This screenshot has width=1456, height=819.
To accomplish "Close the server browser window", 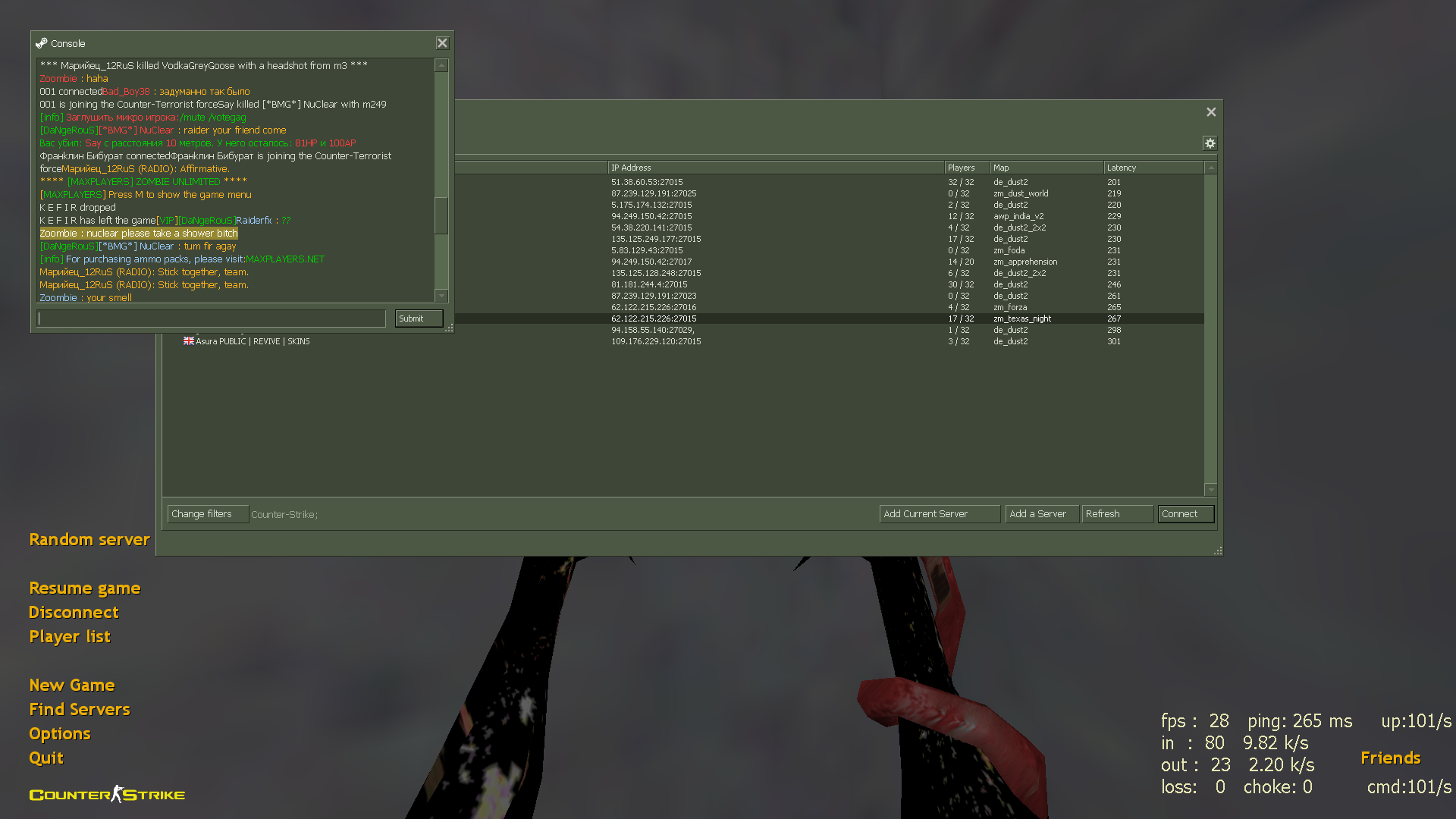I will [1211, 112].
